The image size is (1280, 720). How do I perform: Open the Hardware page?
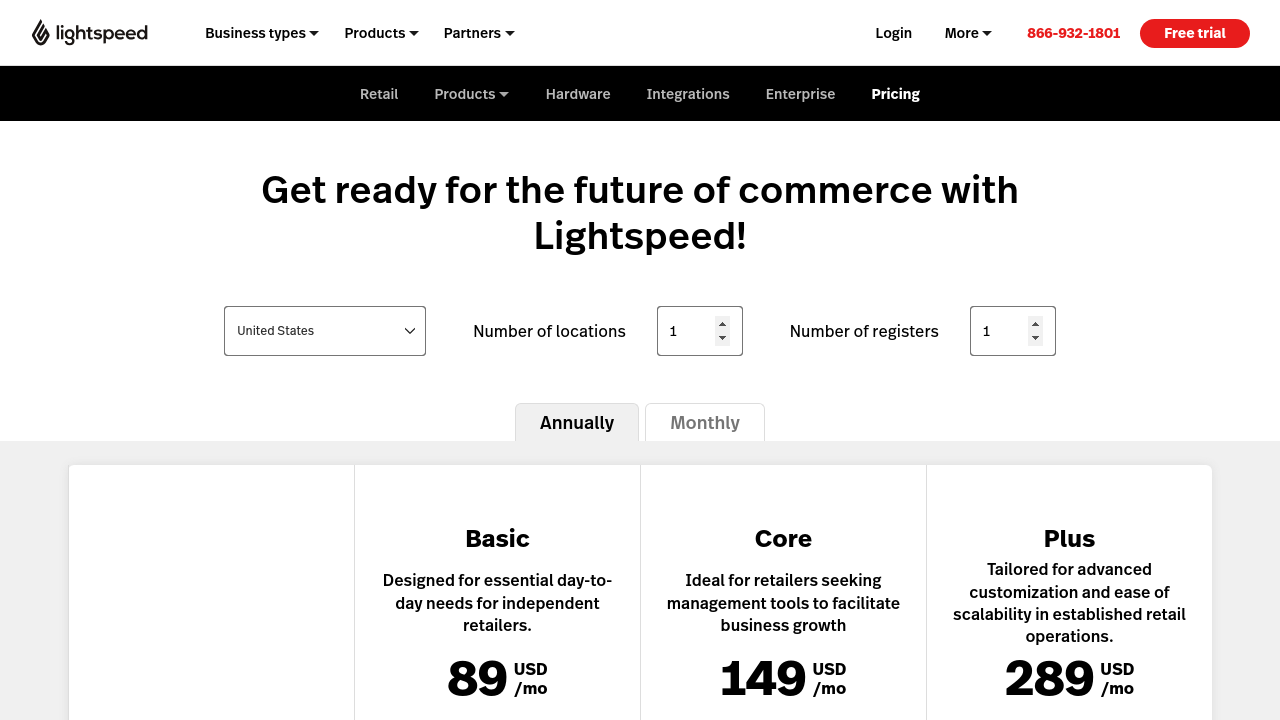click(x=578, y=94)
